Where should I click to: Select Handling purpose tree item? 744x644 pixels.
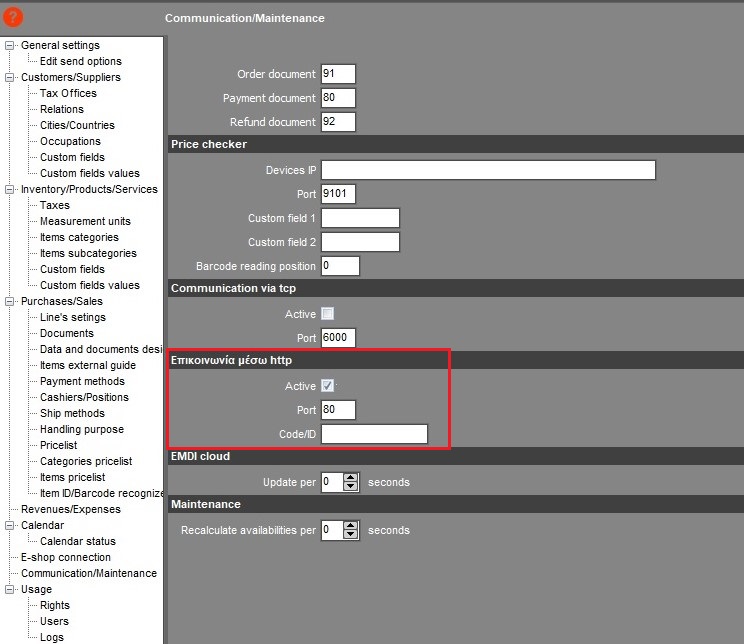[82, 429]
